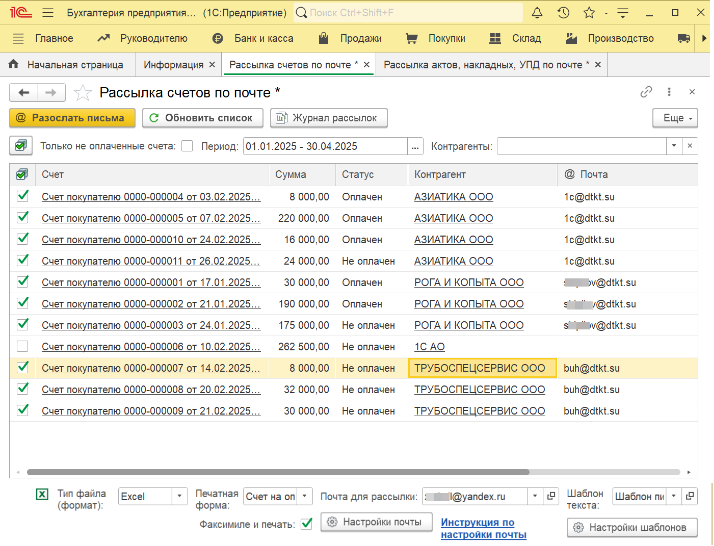Open invoice 0000-000010 от 24.02.2025 link
This screenshot has height=546, width=714.
click(151, 240)
